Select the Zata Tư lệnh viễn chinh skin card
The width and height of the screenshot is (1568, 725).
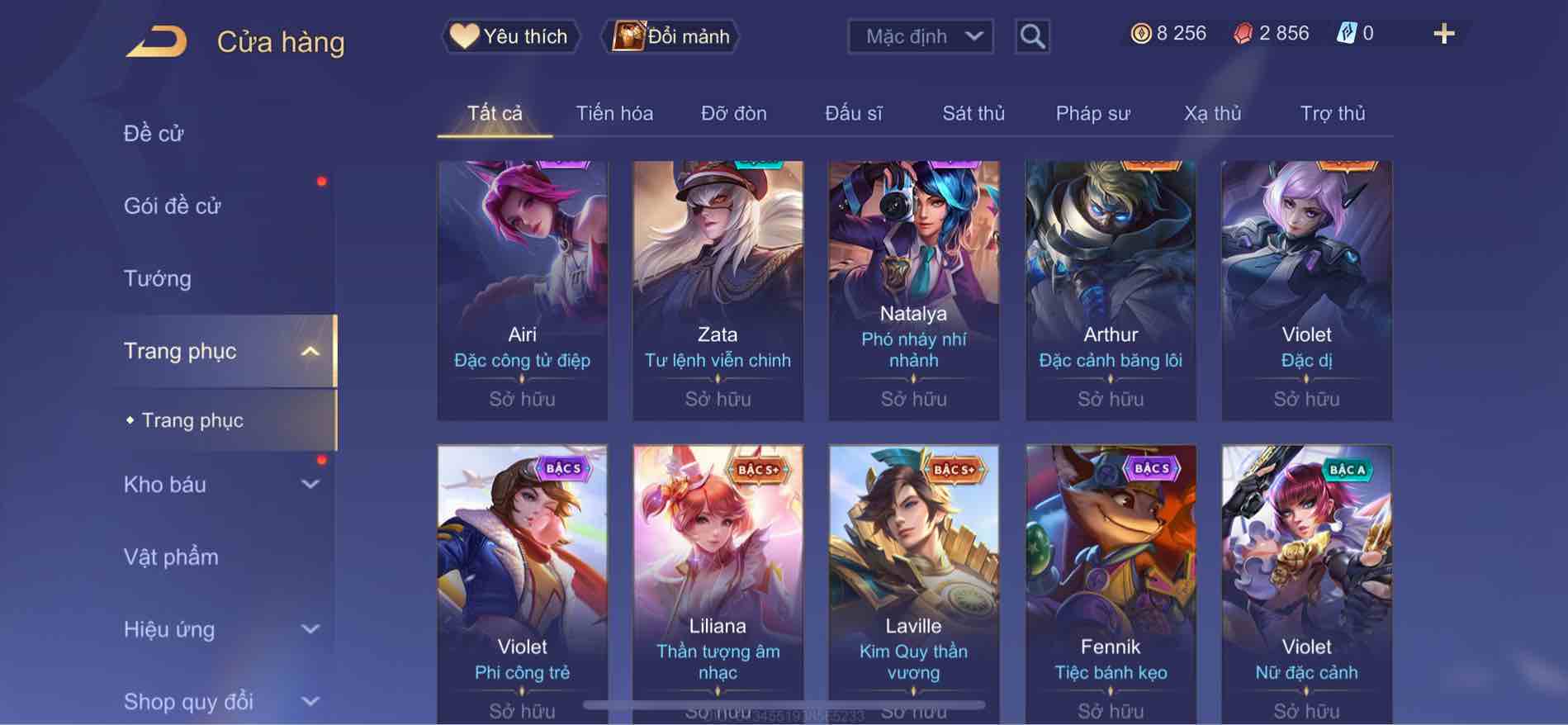click(718, 291)
